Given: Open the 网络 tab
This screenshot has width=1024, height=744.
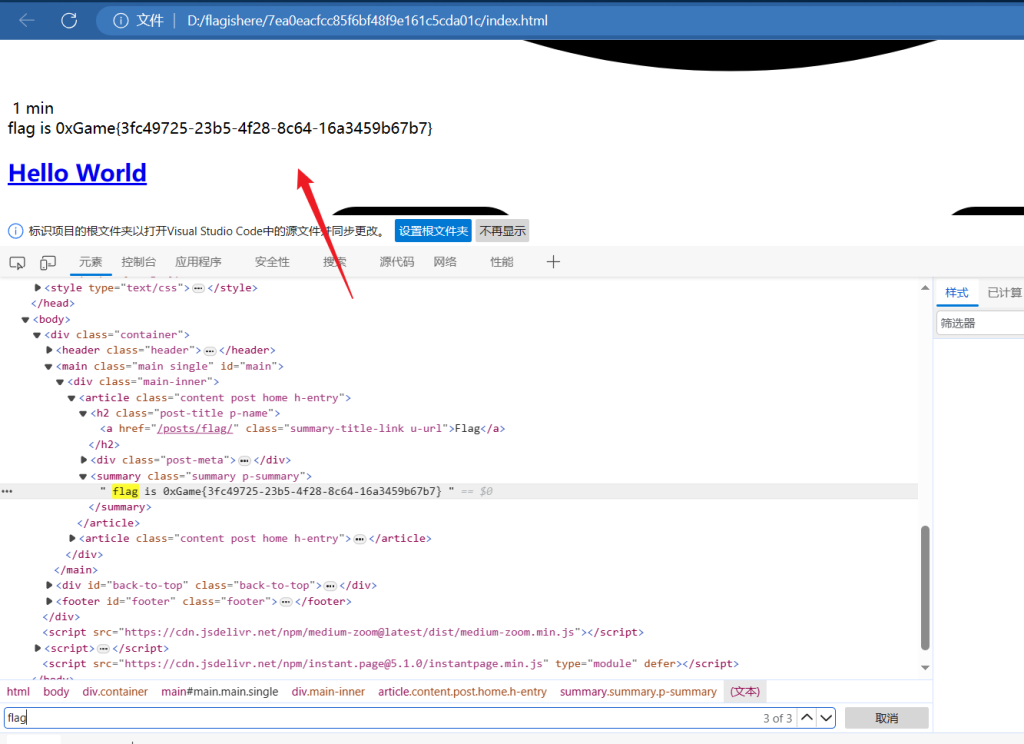Looking at the screenshot, I should (445, 262).
